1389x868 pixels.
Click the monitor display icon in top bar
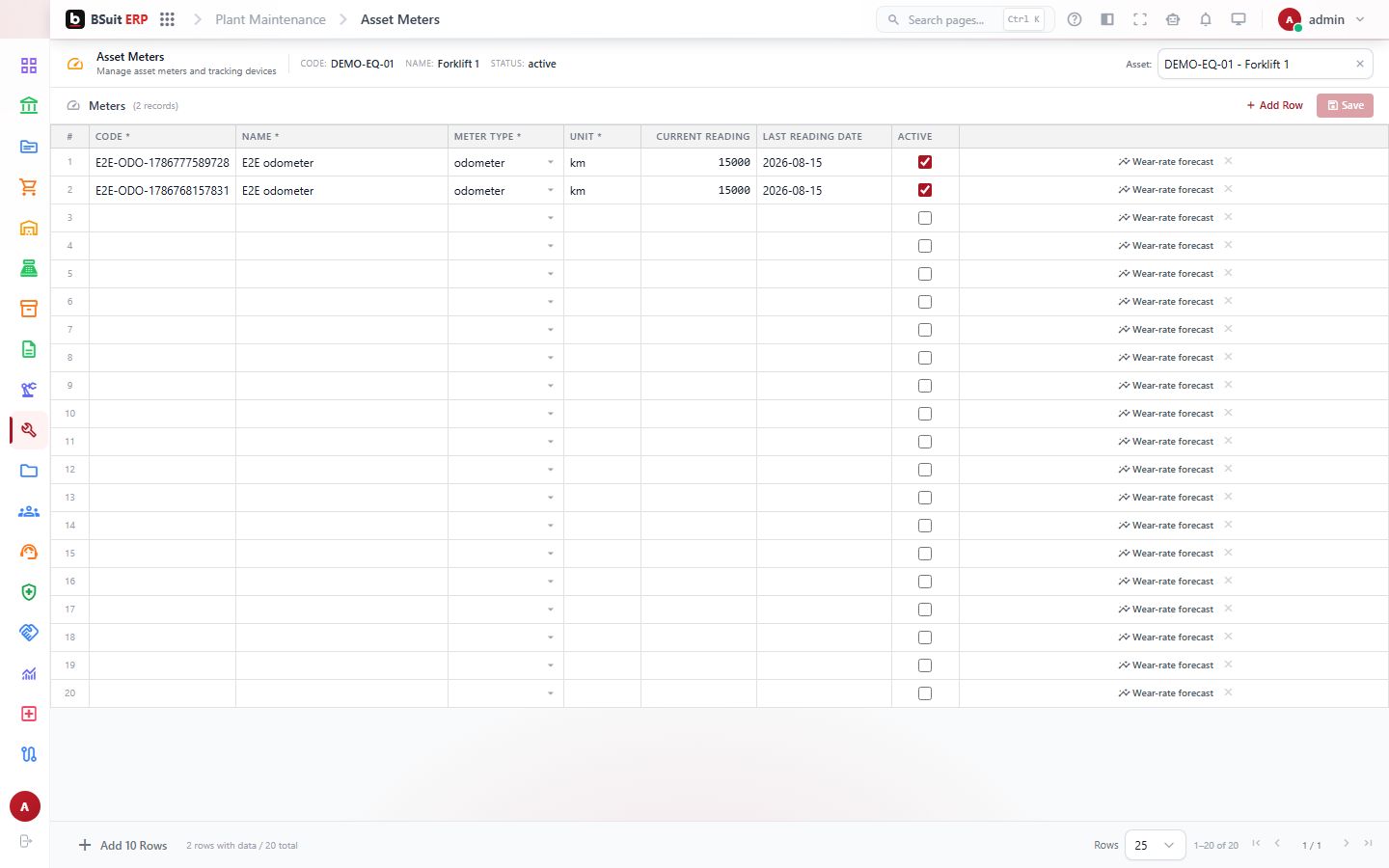(x=1239, y=19)
